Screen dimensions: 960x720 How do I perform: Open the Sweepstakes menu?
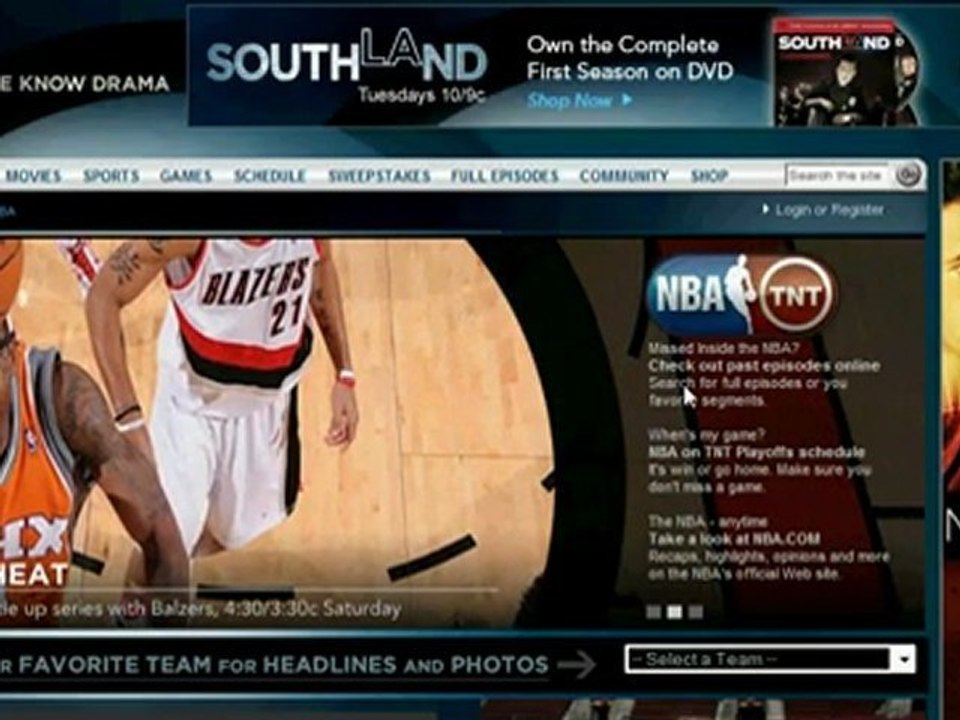pos(379,176)
